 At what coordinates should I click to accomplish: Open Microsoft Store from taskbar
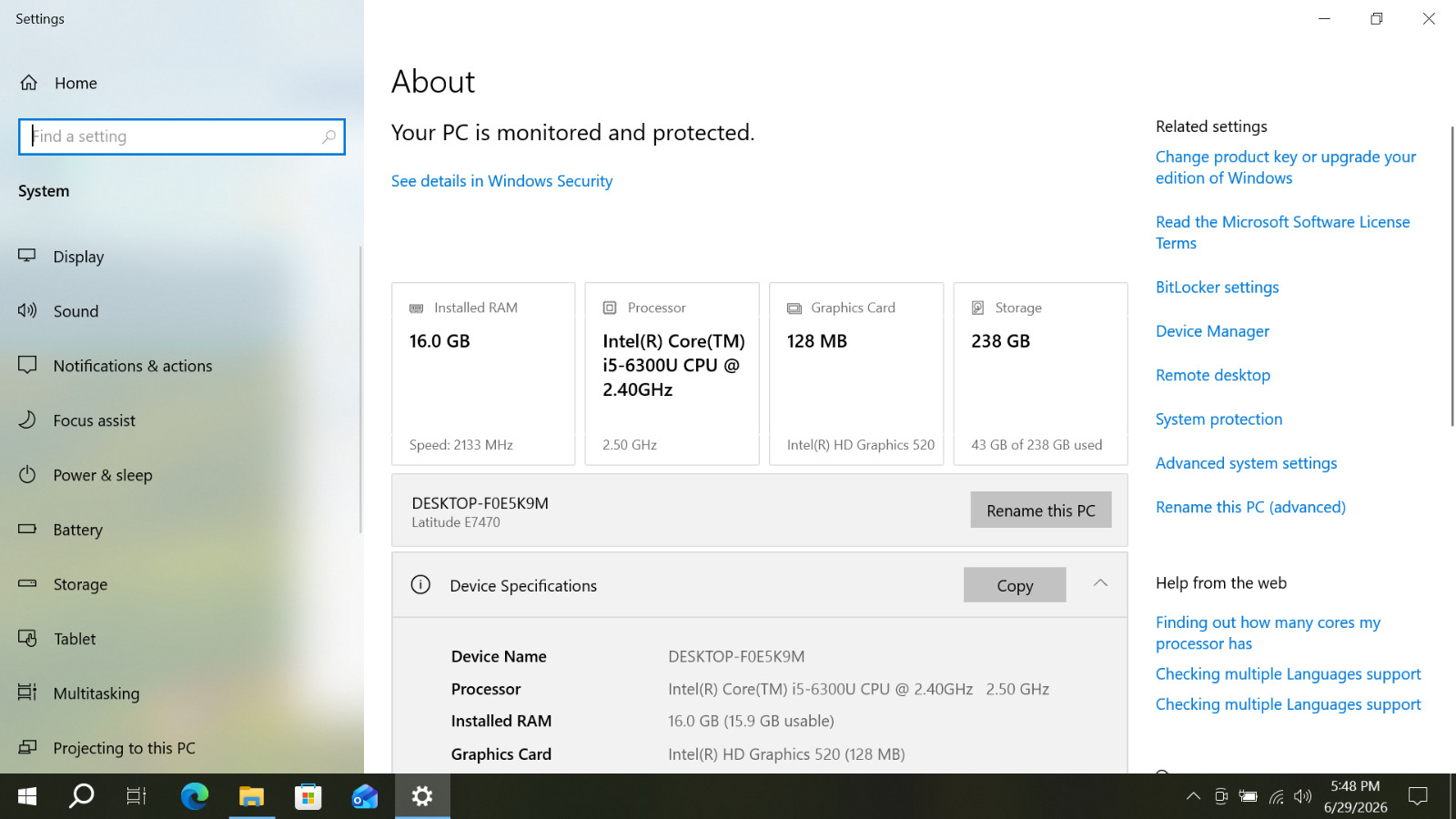tap(308, 796)
